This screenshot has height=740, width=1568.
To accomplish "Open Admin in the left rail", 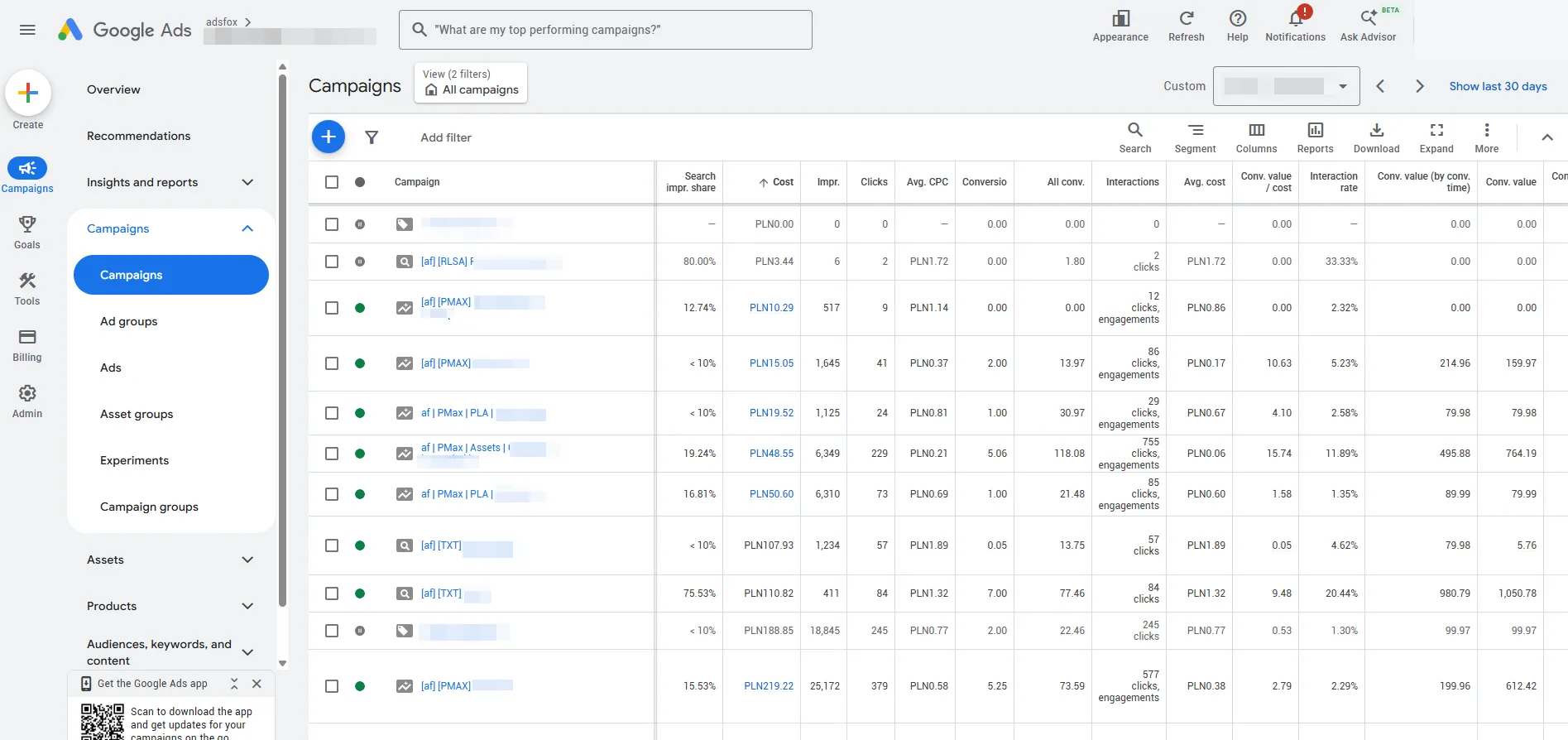I will click(x=27, y=401).
